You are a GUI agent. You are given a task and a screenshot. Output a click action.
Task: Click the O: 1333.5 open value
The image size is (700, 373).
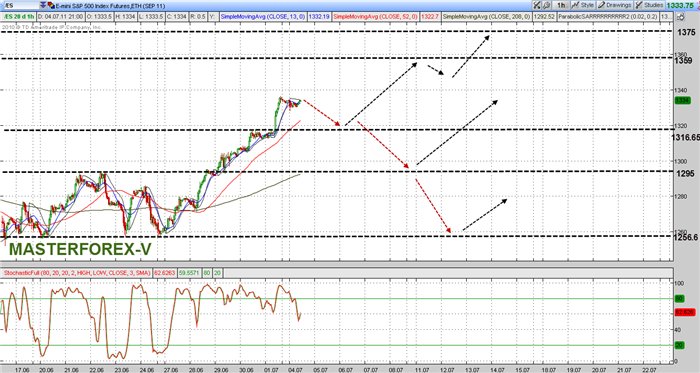[x=100, y=17]
